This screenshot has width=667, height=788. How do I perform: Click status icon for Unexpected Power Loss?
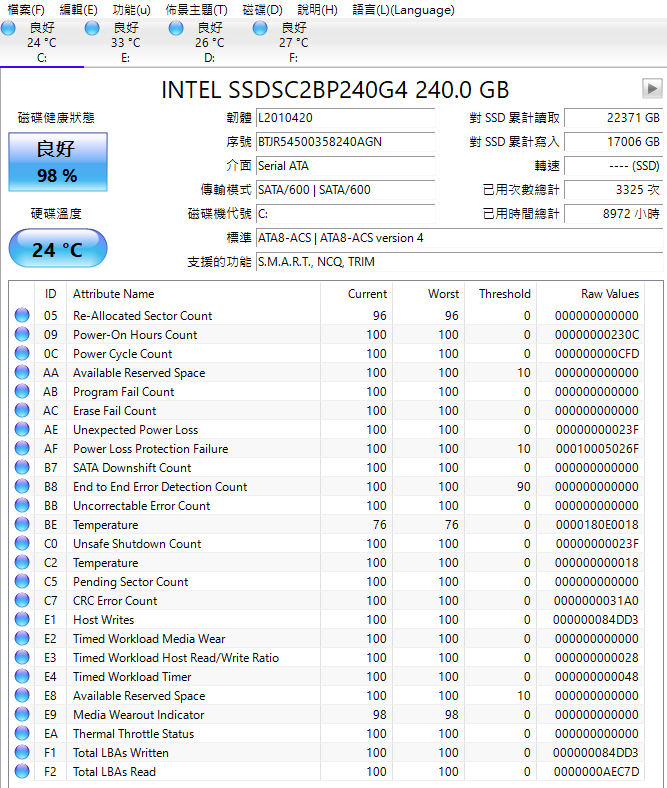(22, 429)
